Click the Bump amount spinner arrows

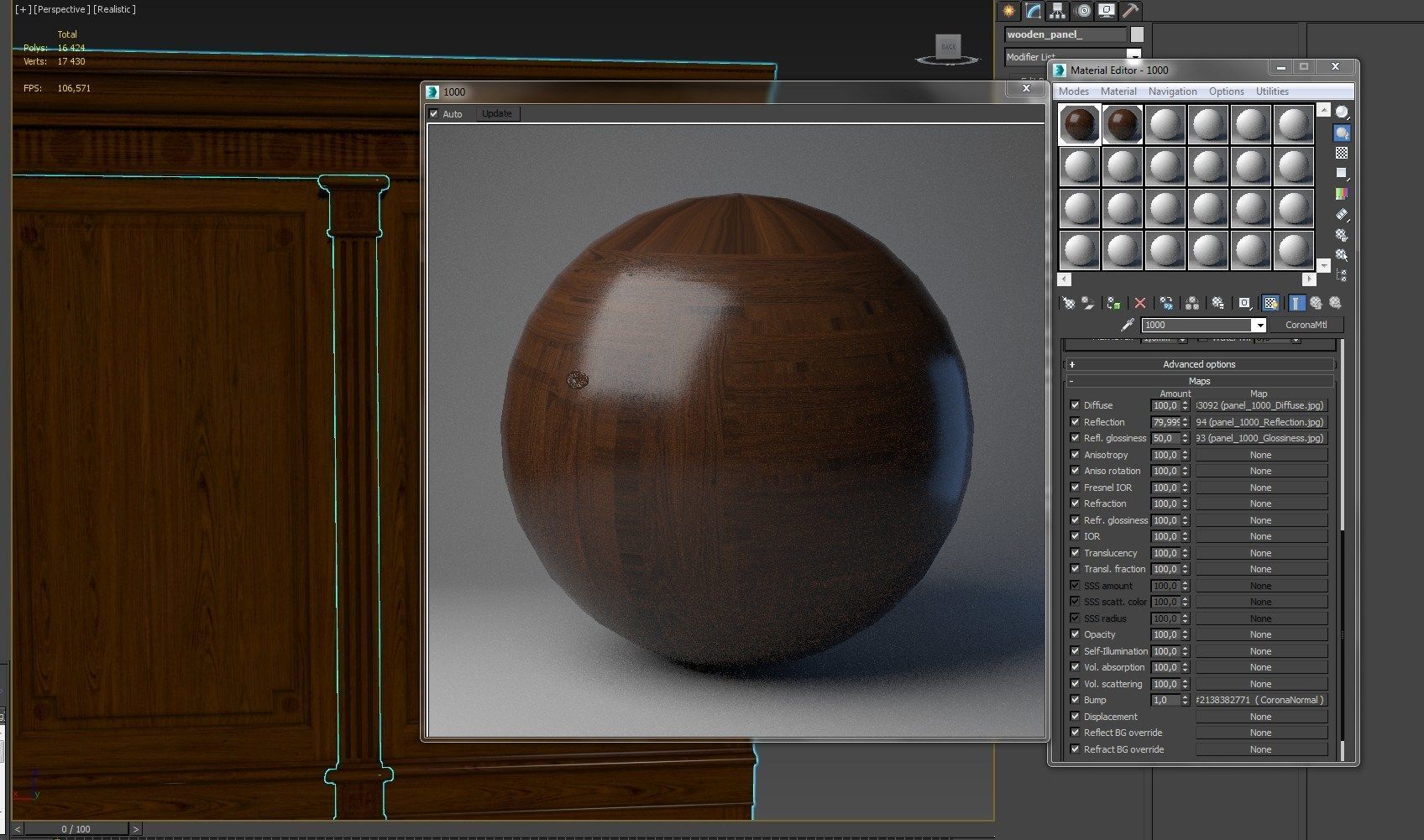[1186, 700]
